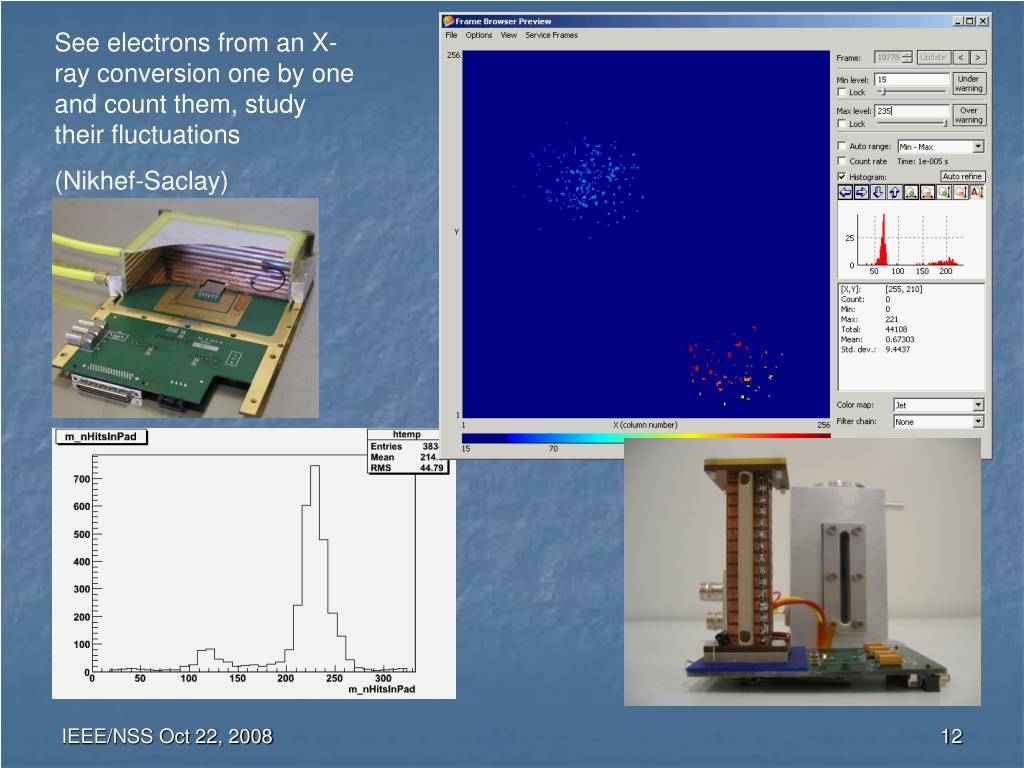
Task: Click the red histogram plot in the side panel
Action: pos(911,240)
